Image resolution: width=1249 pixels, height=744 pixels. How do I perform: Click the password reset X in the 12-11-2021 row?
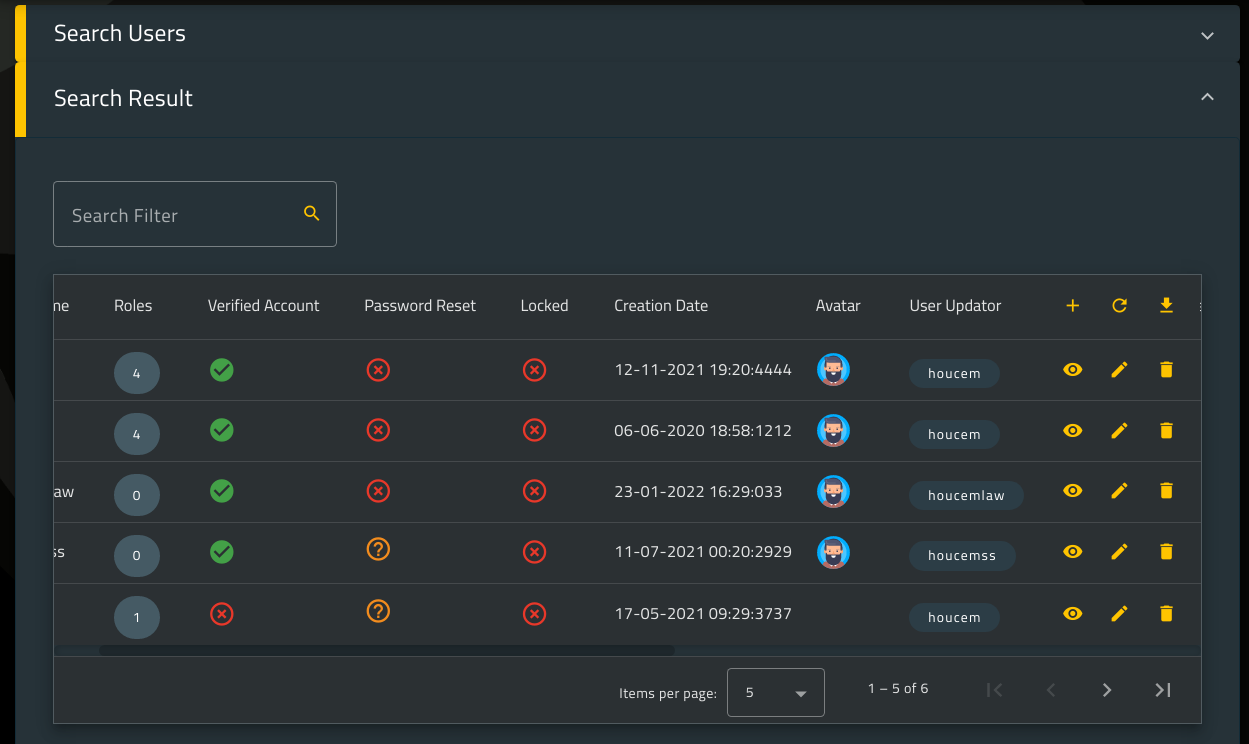click(x=378, y=370)
